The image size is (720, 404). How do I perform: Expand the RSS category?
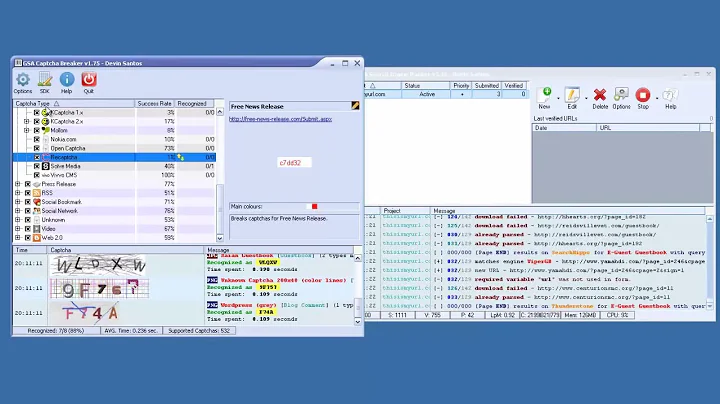18,193
